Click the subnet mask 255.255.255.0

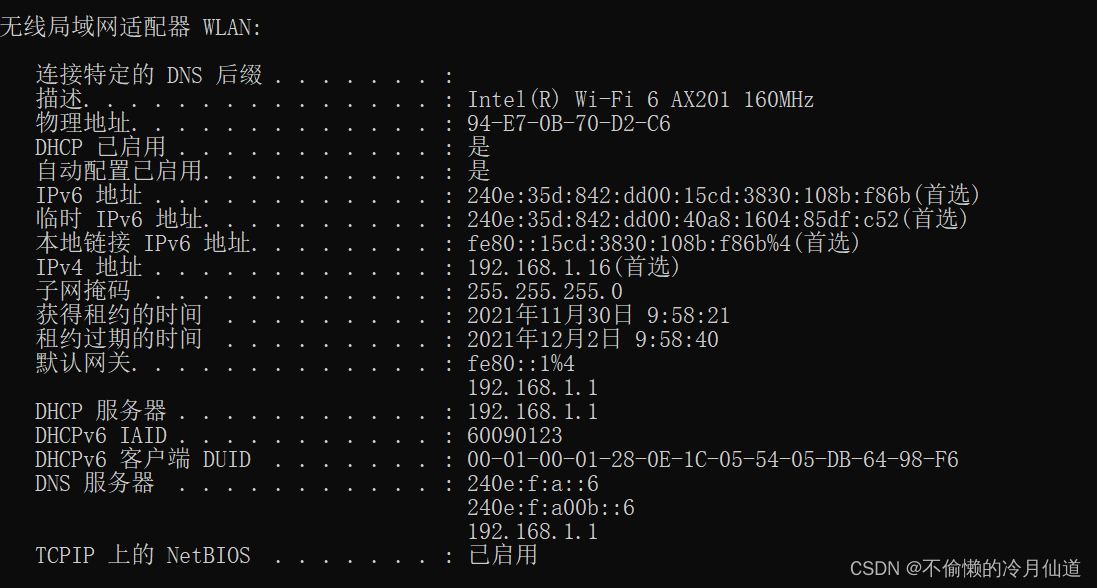click(544, 292)
